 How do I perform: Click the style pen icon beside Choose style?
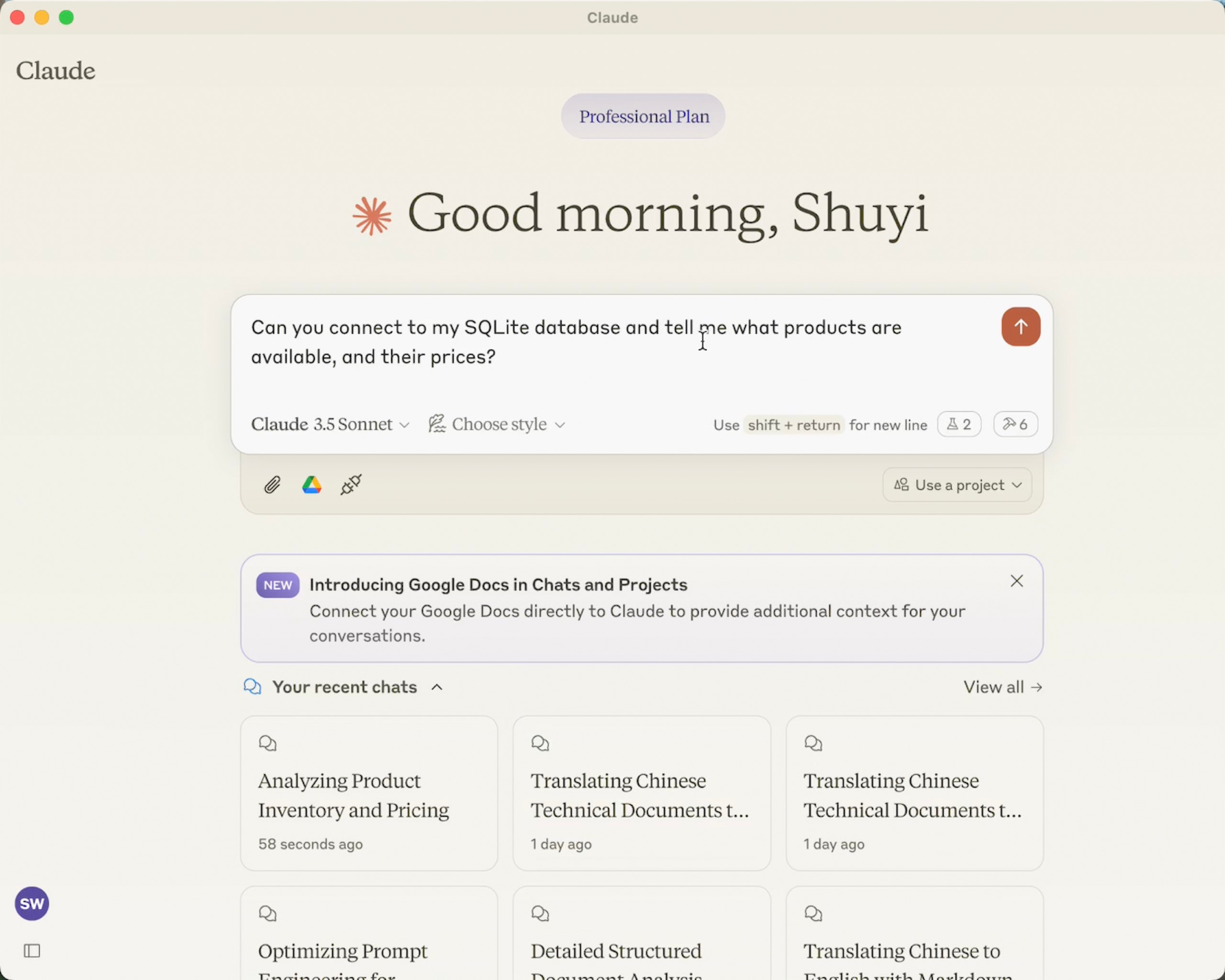[437, 424]
